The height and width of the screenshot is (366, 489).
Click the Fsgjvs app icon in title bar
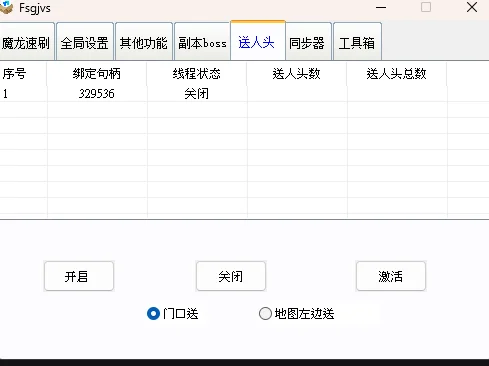click(6, 7)
